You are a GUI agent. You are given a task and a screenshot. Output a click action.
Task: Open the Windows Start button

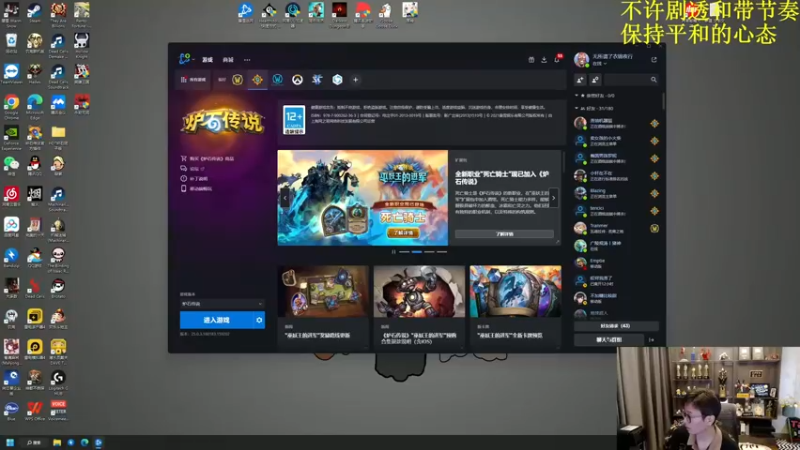[x=9, y=442]
